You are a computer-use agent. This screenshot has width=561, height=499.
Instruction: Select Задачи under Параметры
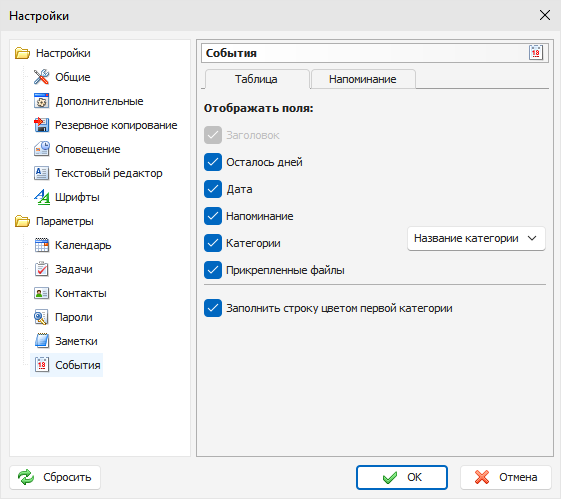(74, 269)
